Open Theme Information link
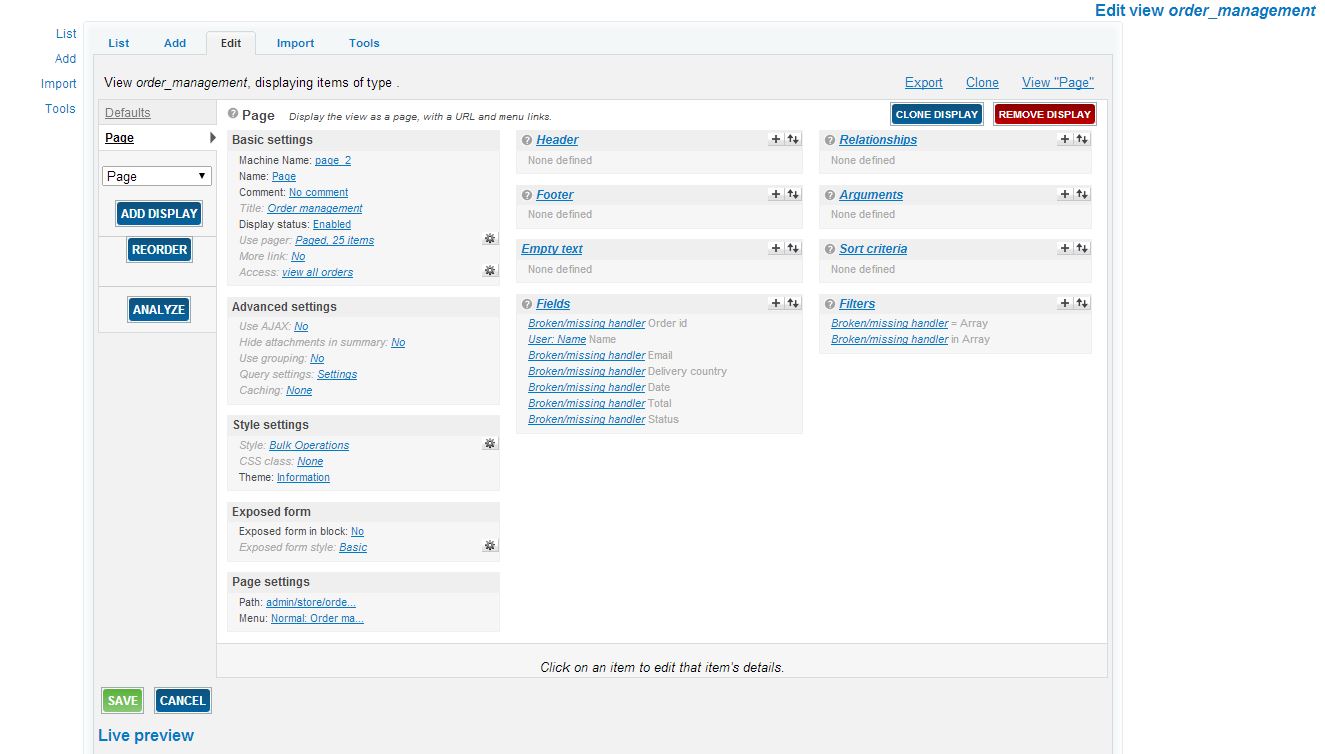This screenshot has height=754, width=1325. pos(303,477)
